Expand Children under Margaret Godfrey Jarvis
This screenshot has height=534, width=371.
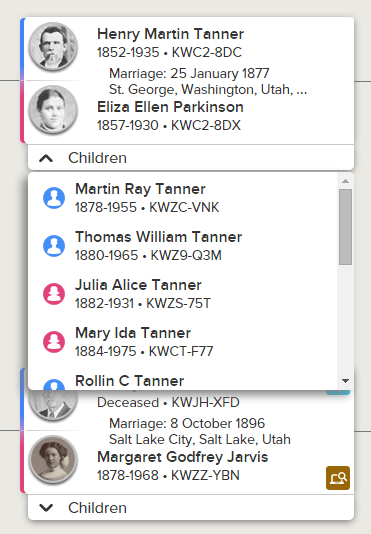[191, 508]
